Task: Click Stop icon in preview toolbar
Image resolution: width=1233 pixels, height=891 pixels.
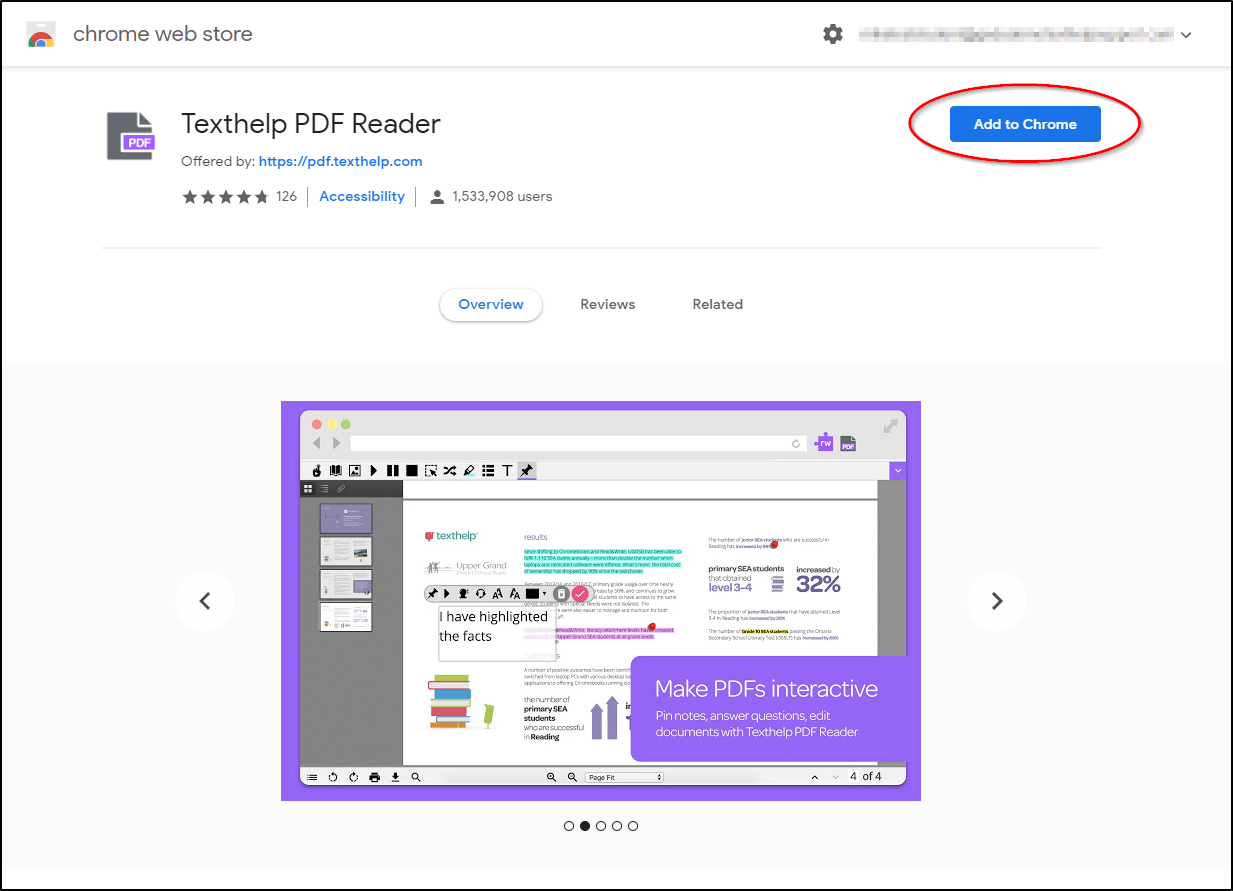Action: 412,471
